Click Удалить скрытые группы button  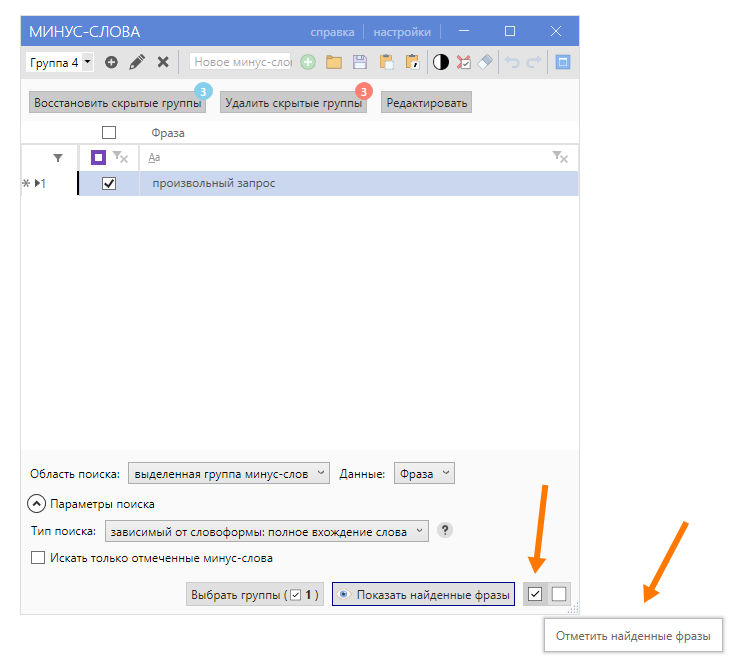293,103
